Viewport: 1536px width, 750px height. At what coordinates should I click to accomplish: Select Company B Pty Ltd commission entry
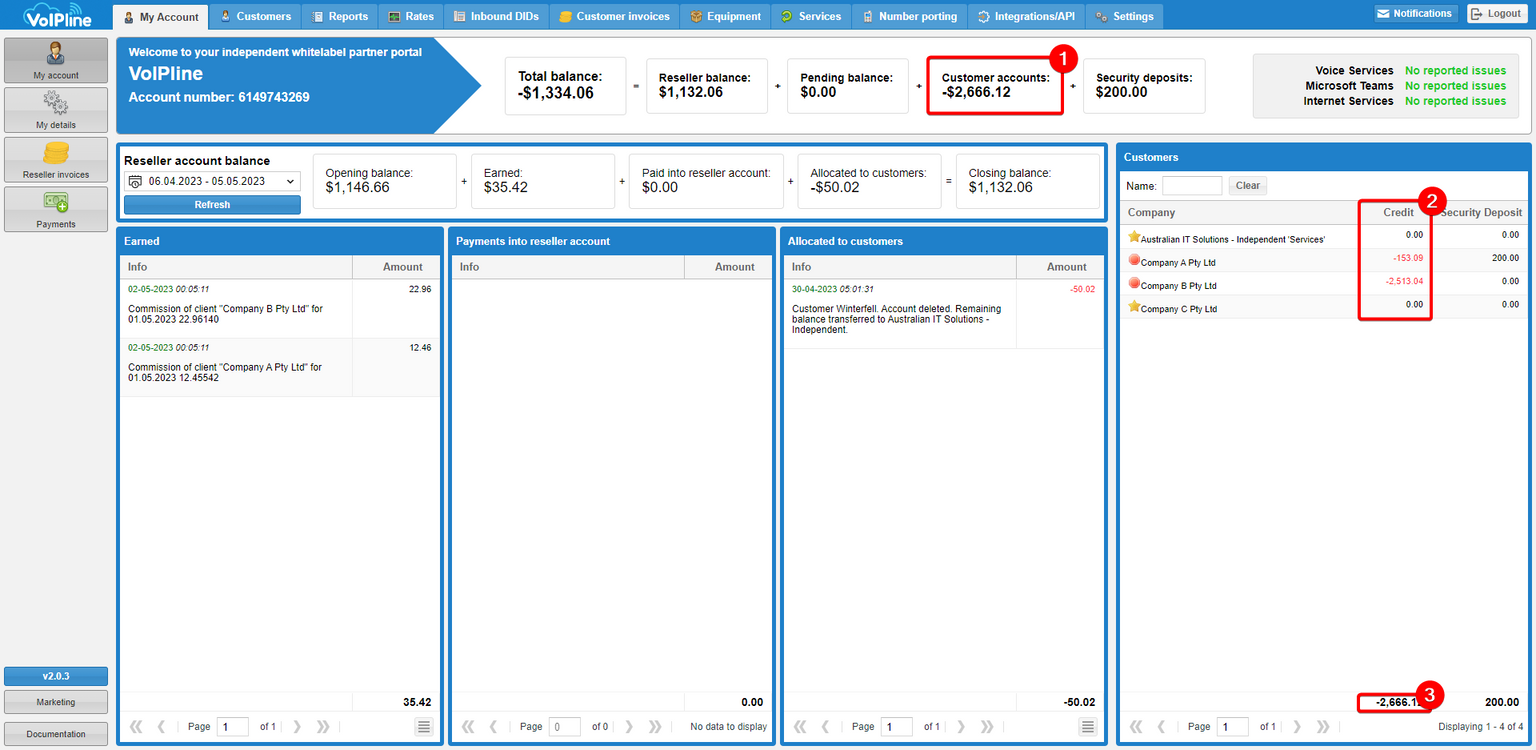[280, 308]
